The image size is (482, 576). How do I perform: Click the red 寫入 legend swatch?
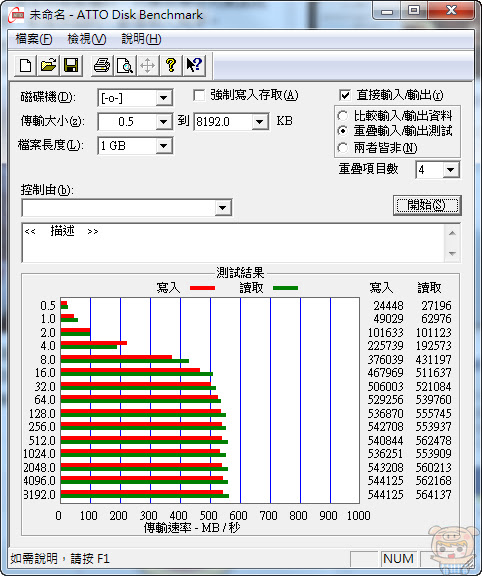click(202, 288)
